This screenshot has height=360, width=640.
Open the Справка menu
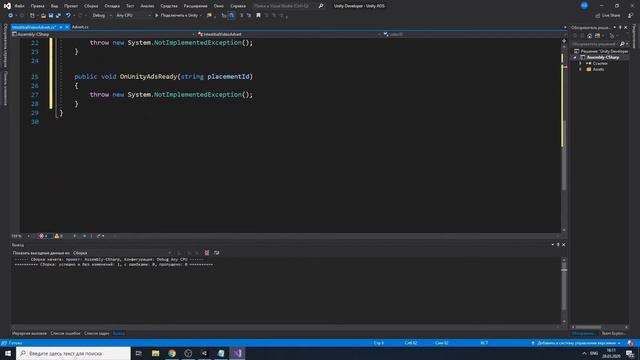pos(238,6)
